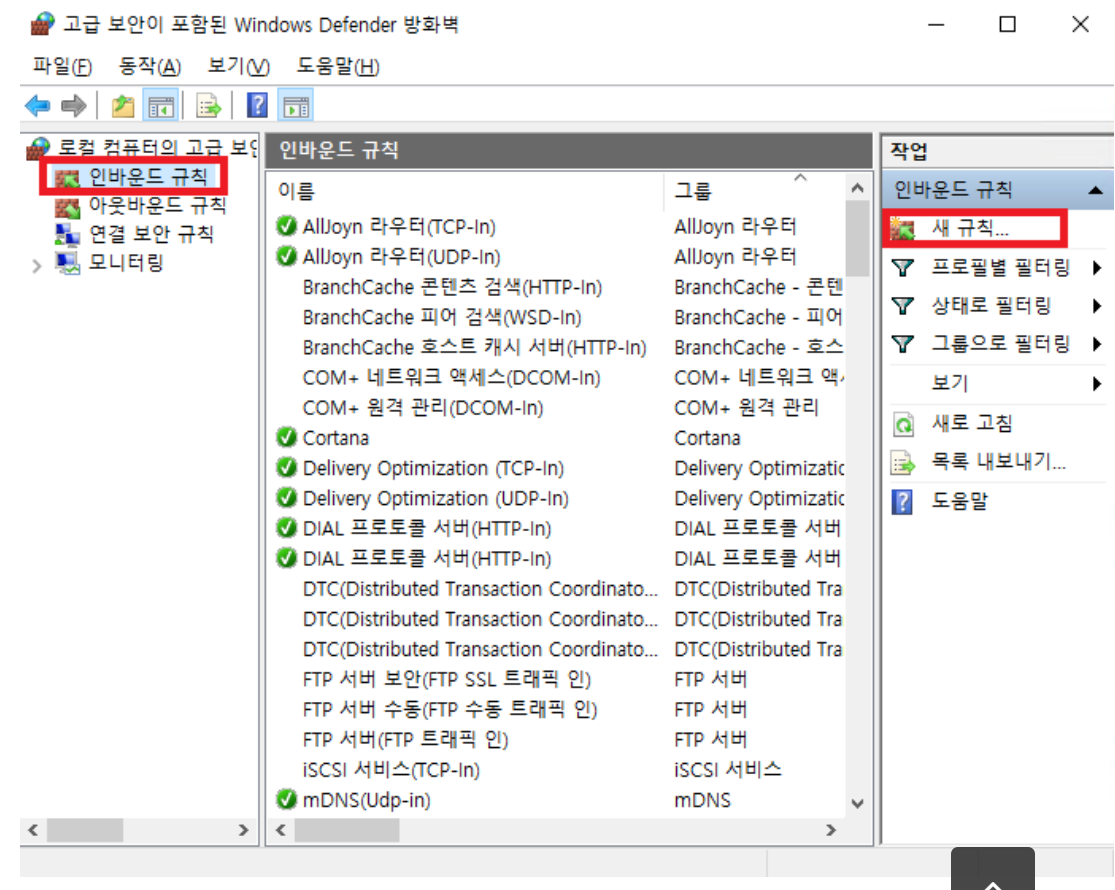Open the 동작(A) menu
The width and height of the screenshot is (1115, 890).
tap(149, 67)
